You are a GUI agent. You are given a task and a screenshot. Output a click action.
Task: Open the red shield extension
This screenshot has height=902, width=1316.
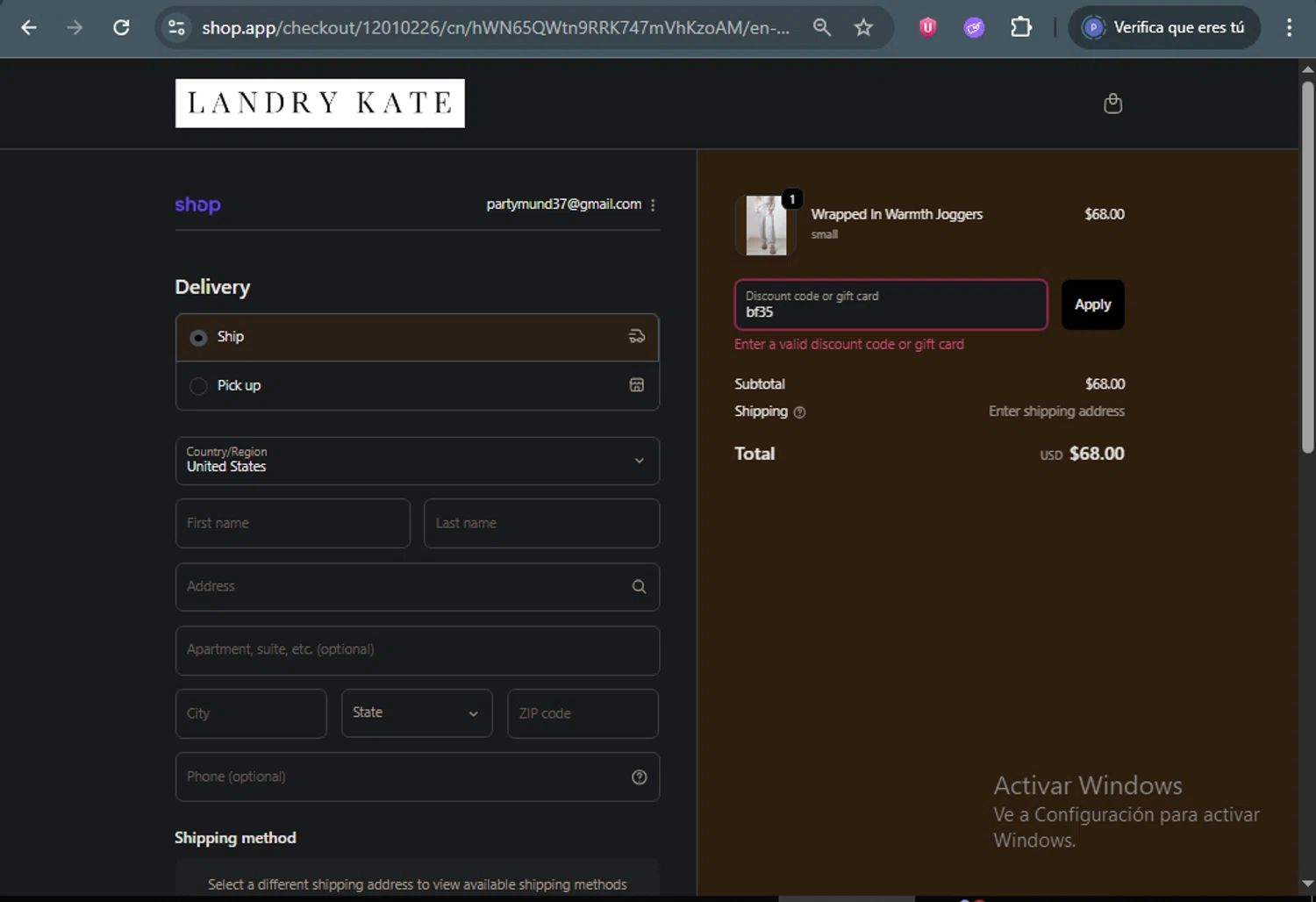927,27
